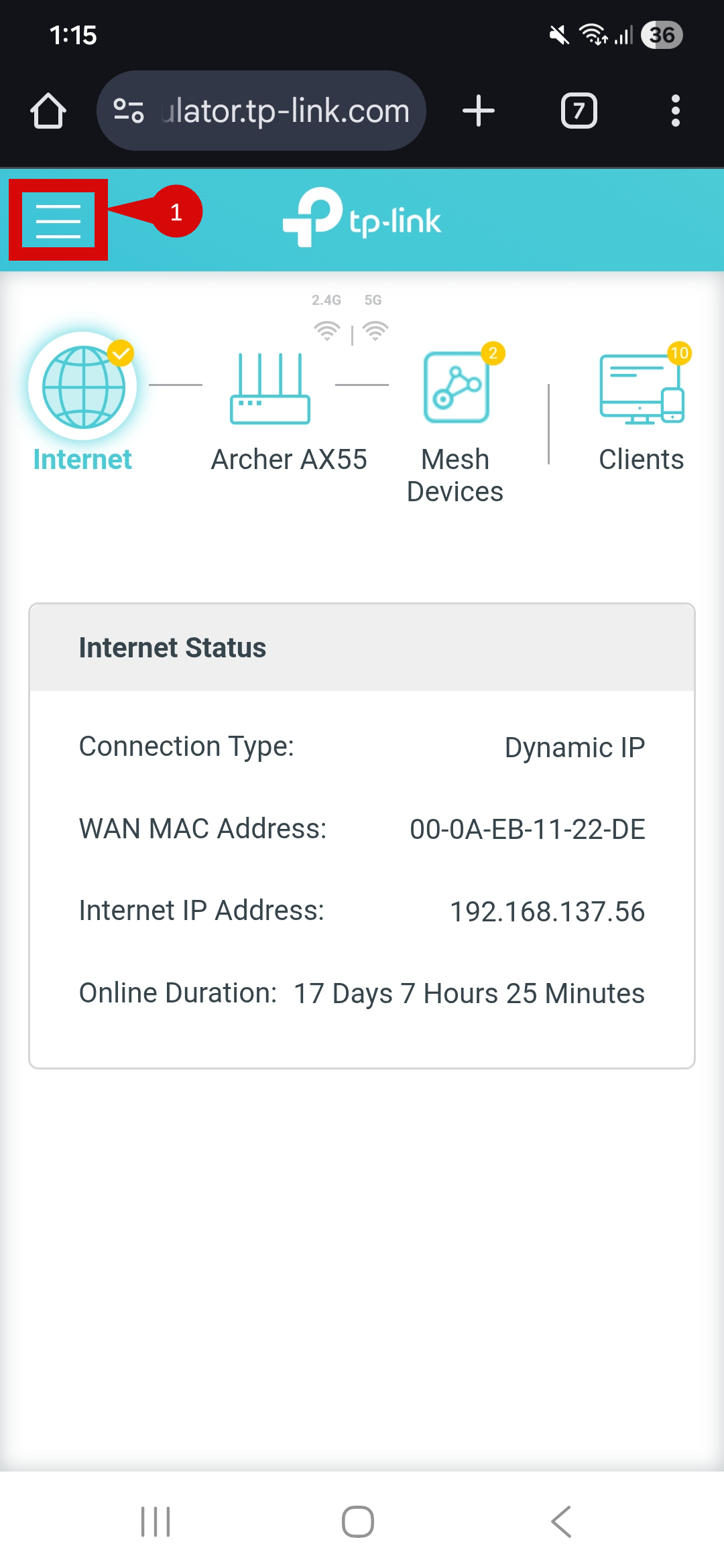View site info in address bar

129,111
